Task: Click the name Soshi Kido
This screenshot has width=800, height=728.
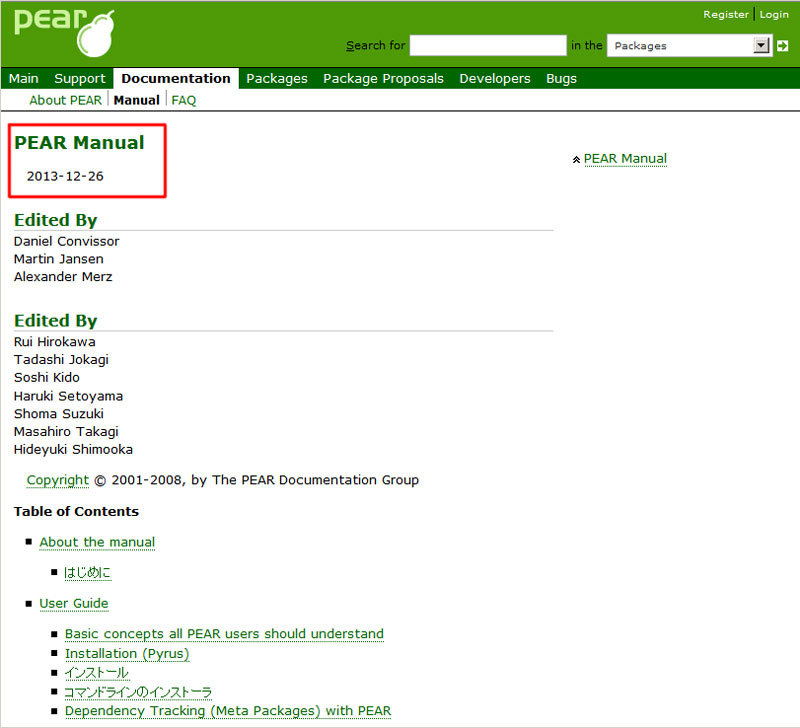Action: tap(46, 378)
